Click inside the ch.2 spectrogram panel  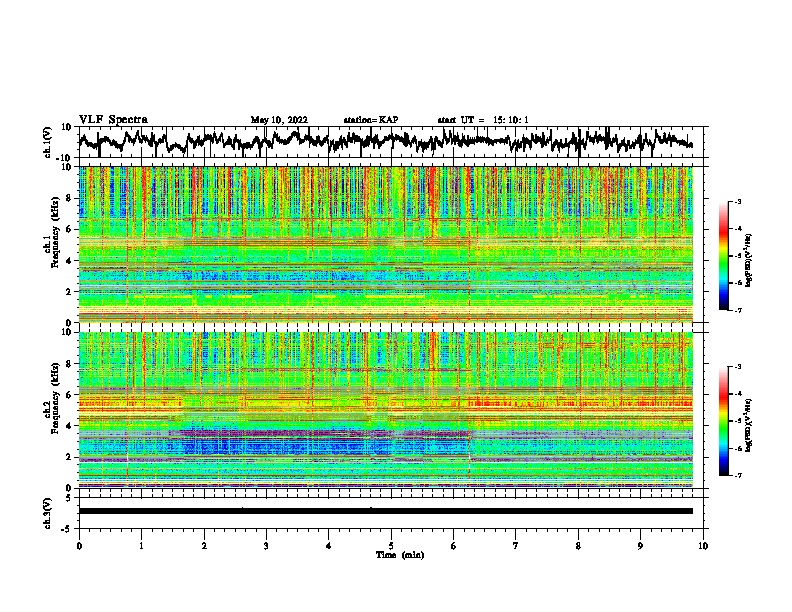coord(386,410)
